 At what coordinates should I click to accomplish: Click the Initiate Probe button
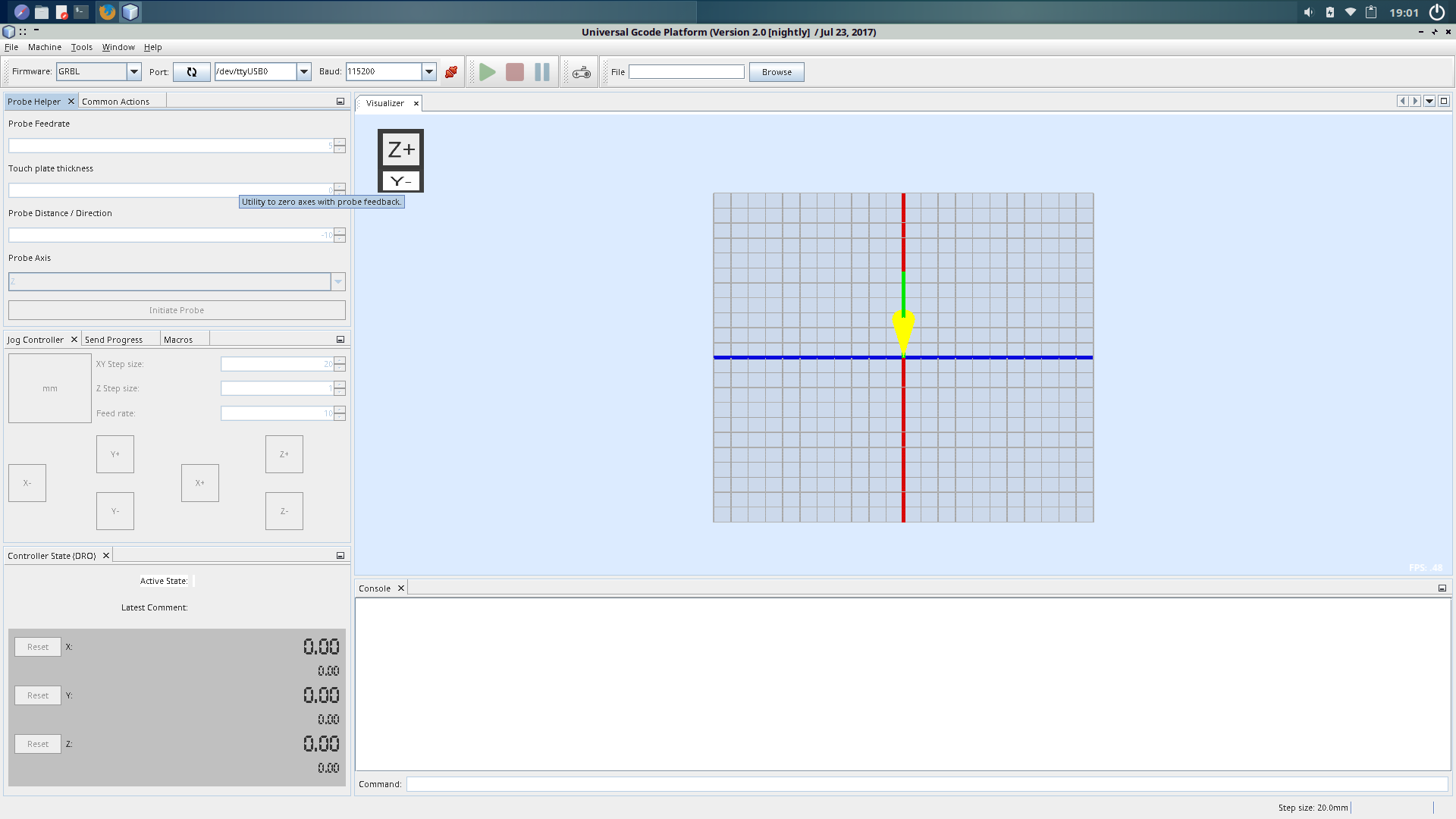click(x=177, y=310)
